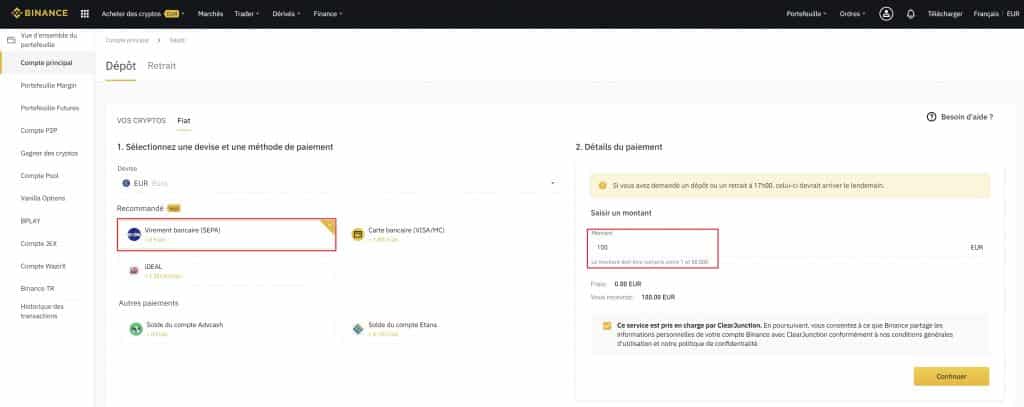Open the user profile icon

[886, 13]
